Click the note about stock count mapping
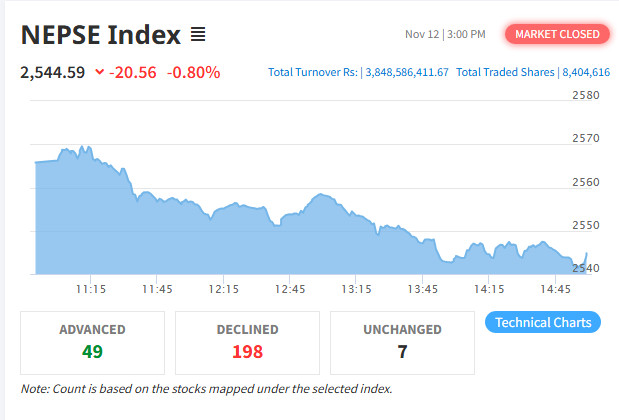Image resolution: width=619 pixels, height=420 pixels. click(206, 389)
